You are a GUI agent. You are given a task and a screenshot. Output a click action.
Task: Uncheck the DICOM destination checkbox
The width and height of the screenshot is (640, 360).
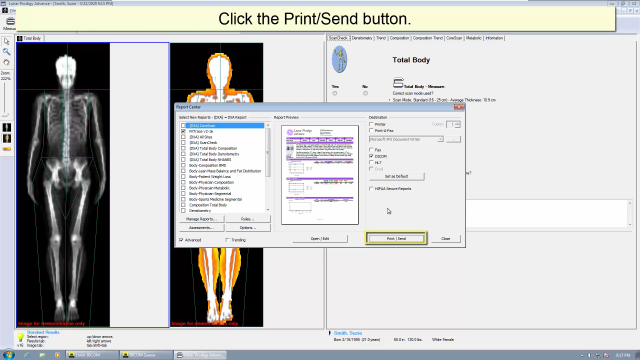(371, 156)
